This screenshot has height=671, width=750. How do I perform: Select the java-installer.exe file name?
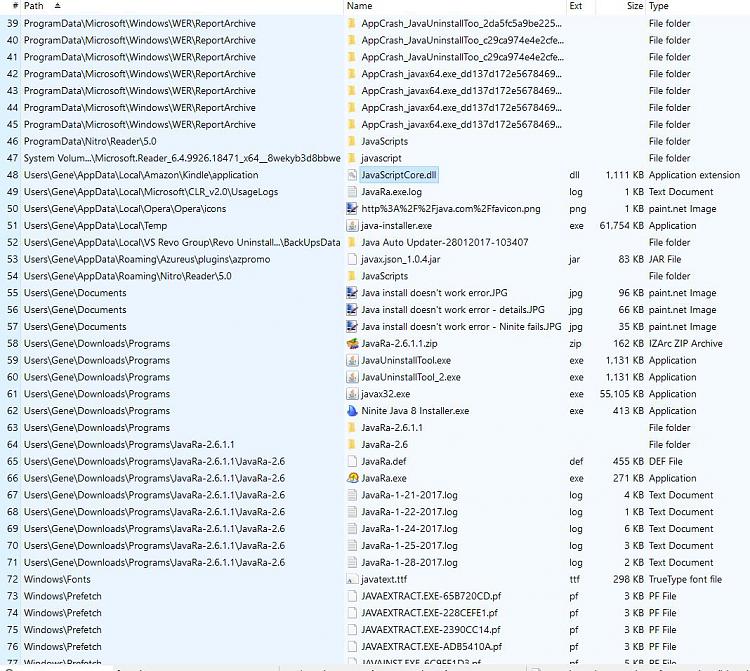point(397,225)
